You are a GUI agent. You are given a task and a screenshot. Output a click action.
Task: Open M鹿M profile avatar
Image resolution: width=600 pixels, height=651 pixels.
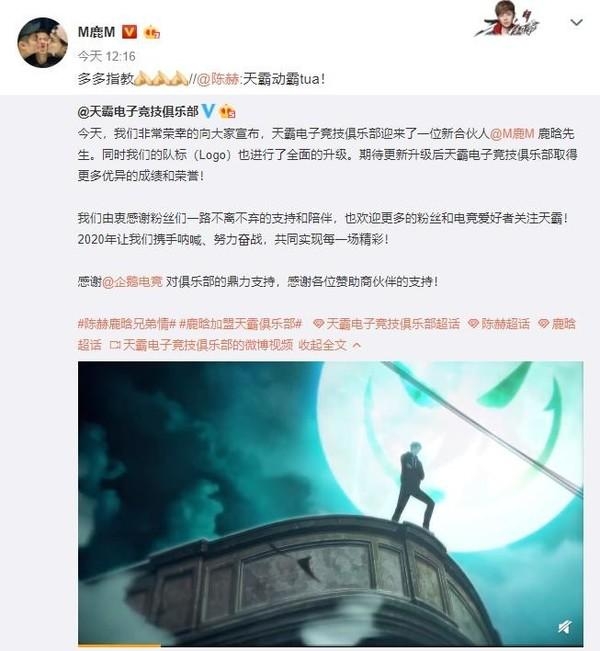point(42,43)
